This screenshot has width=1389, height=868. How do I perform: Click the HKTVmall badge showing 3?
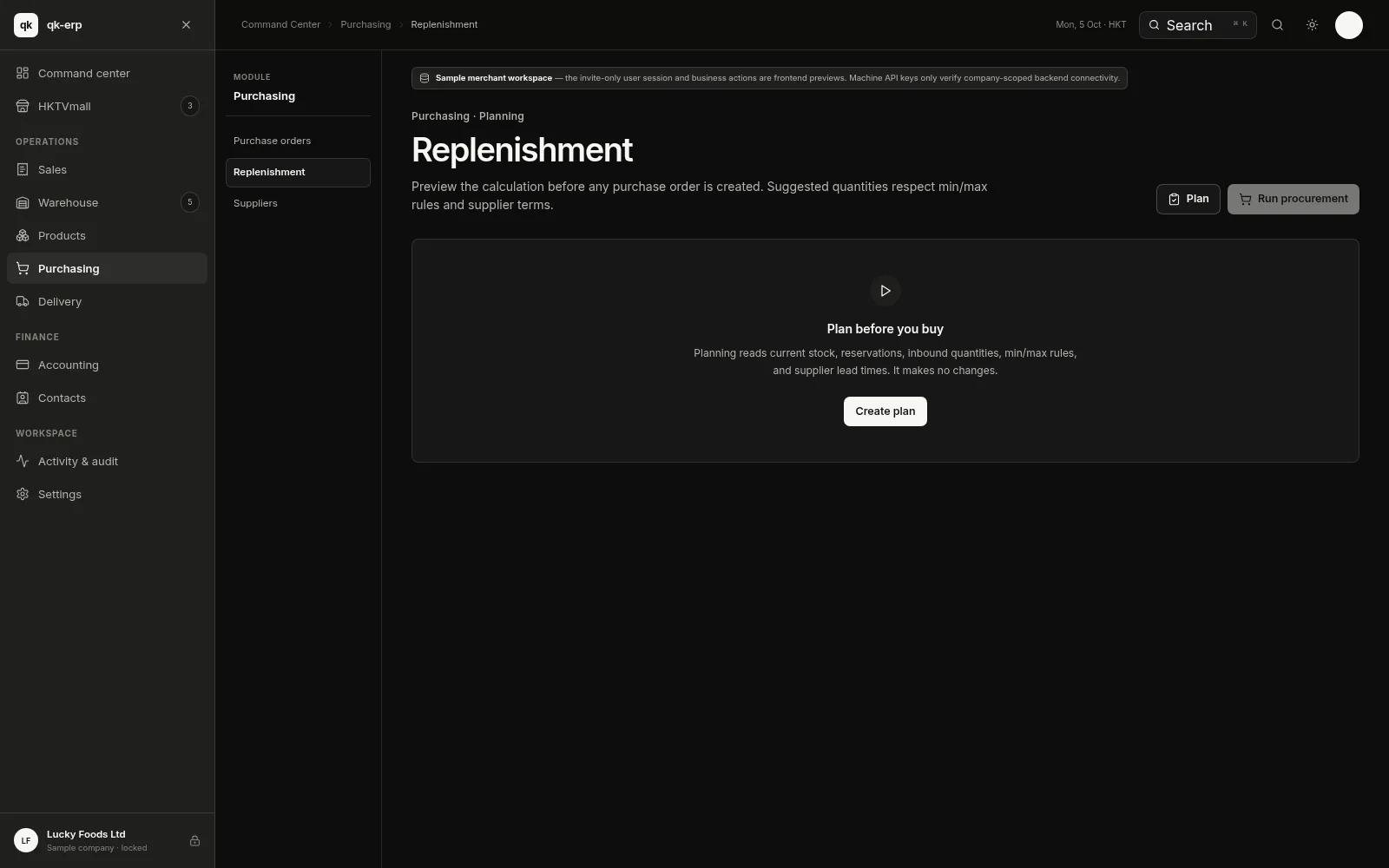click(190, 106)
